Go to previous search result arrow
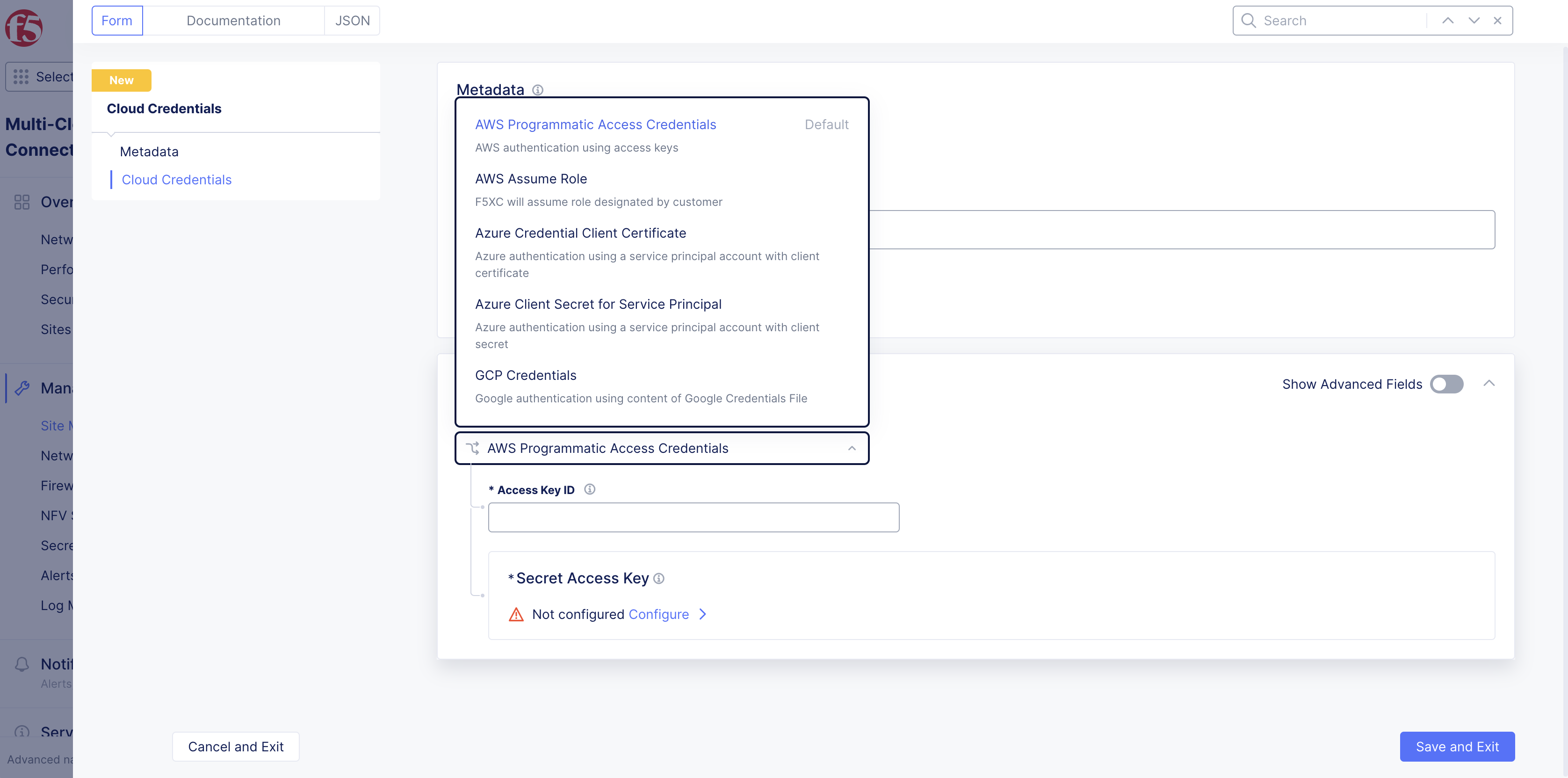The image size is (1568, 778). pyautogui.click(x=1448, y=21)
